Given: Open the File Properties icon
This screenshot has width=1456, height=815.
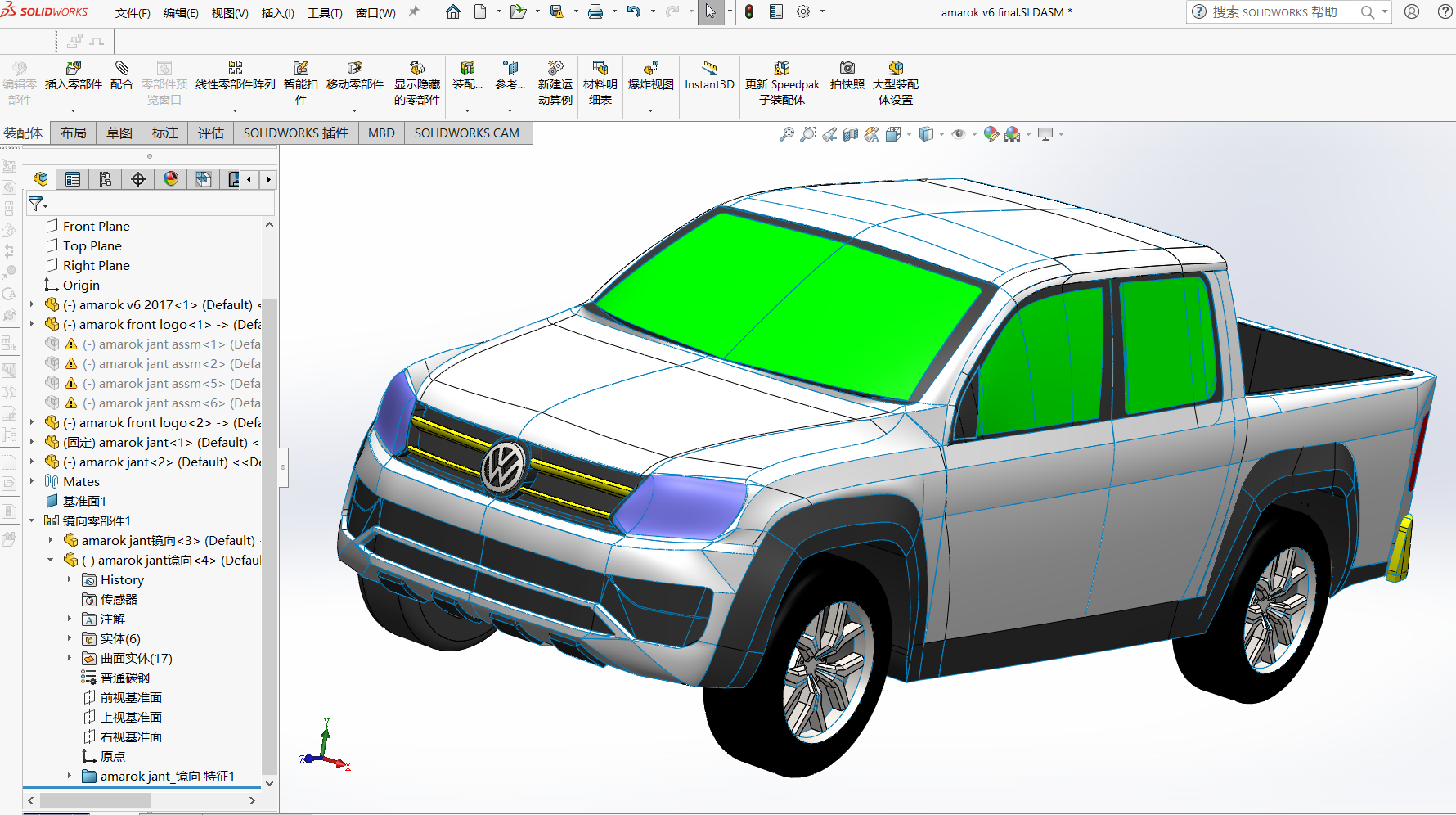Looking at the screenshot, I should point(776,11).
